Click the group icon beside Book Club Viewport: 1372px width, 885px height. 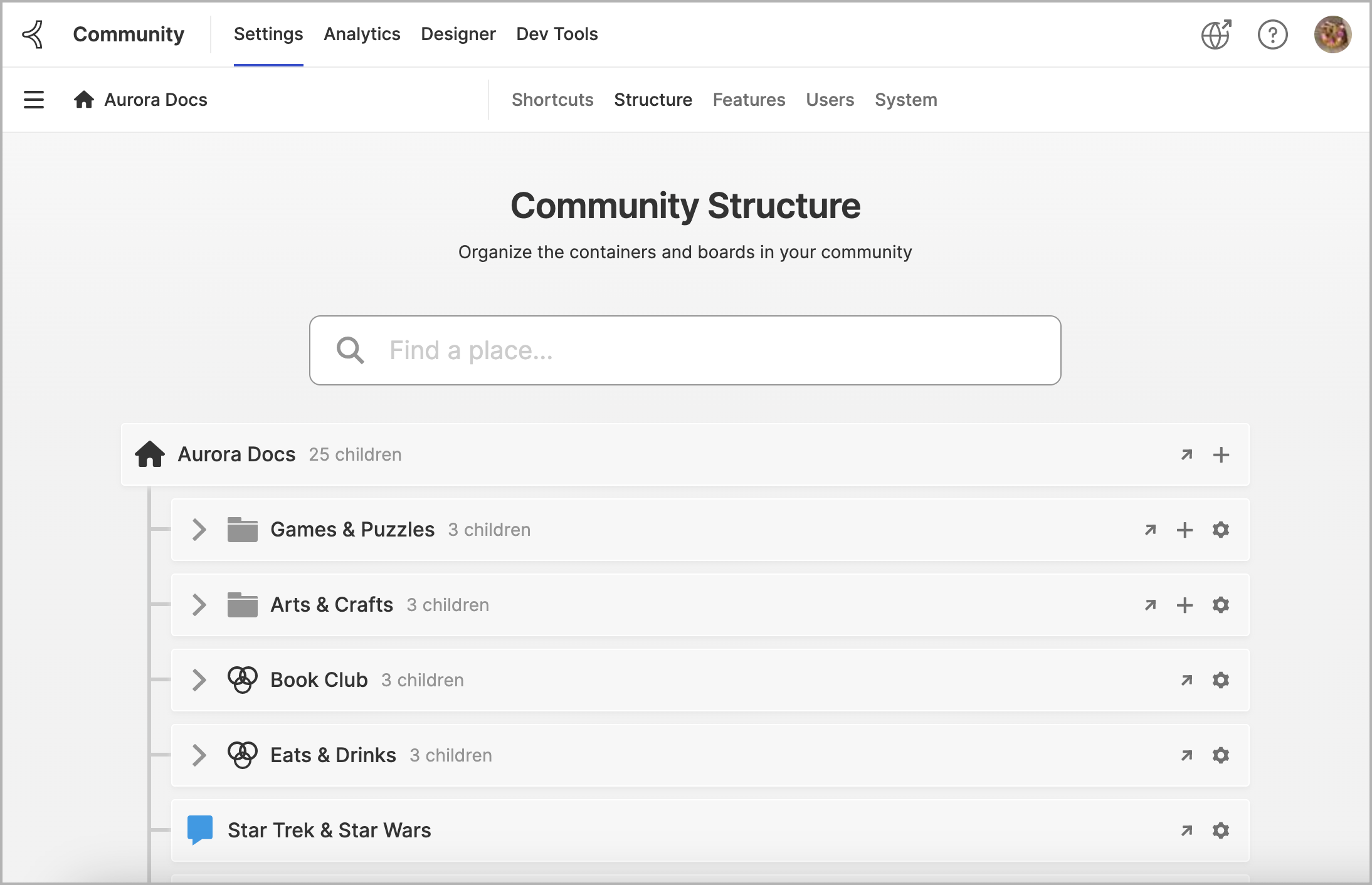[x=243, y=679]
